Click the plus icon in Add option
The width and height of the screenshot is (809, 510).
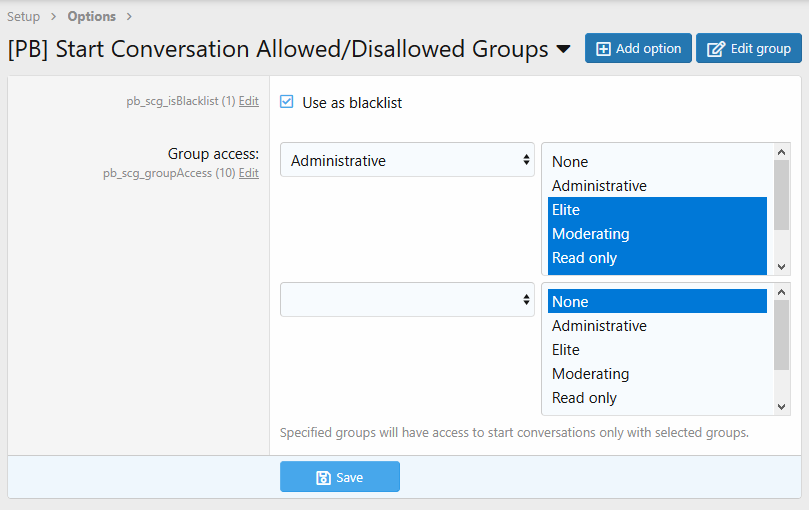pyautogui.click(x=603, y=48)
